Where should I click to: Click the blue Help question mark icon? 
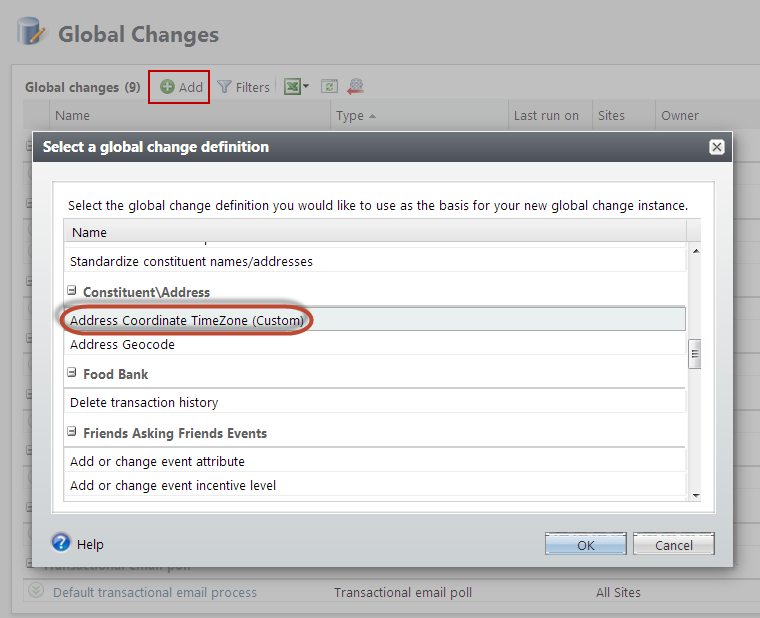coord(61,543)
